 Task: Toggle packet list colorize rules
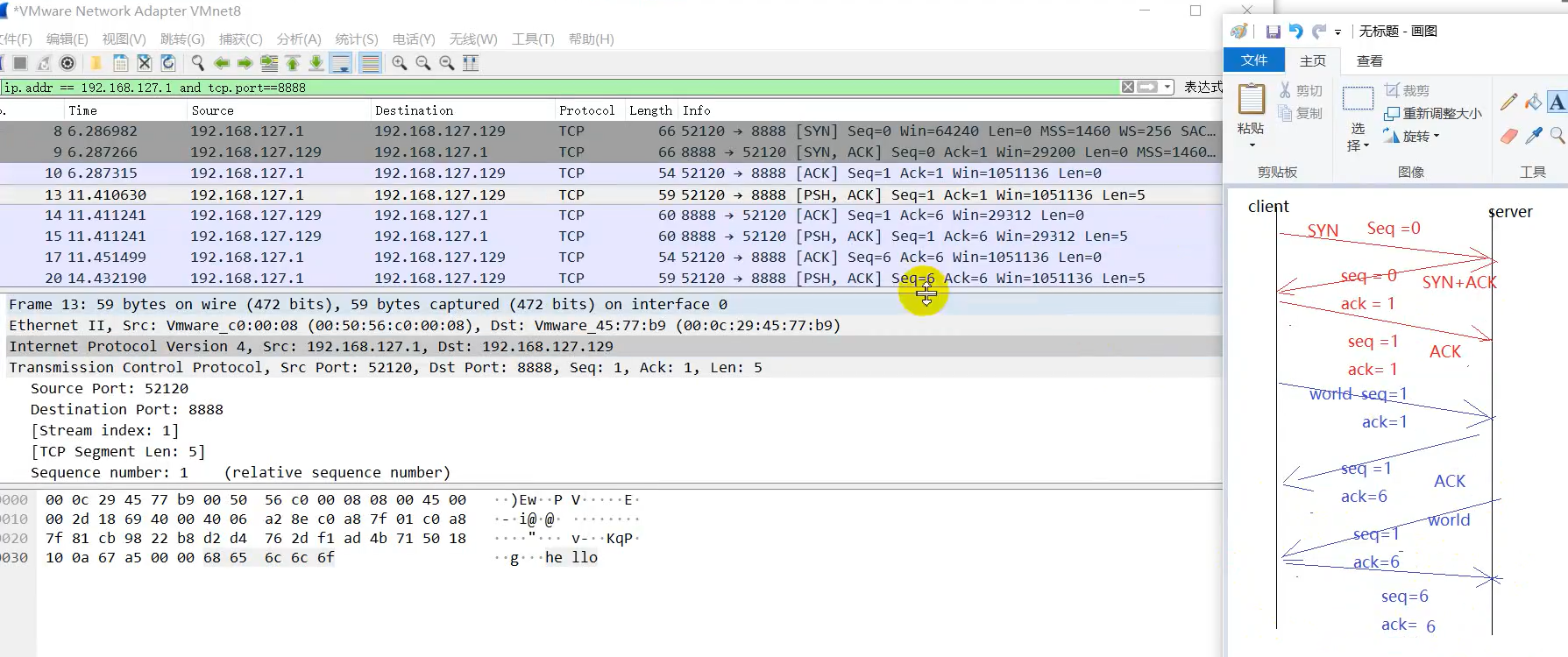(x=371, y=63)
